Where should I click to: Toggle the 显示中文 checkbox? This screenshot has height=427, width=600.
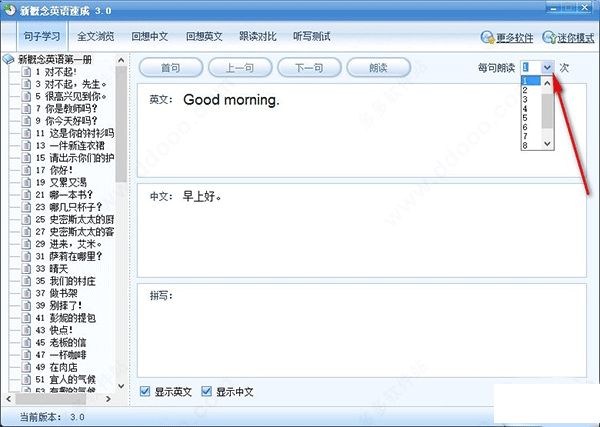(x=206, y=391)
